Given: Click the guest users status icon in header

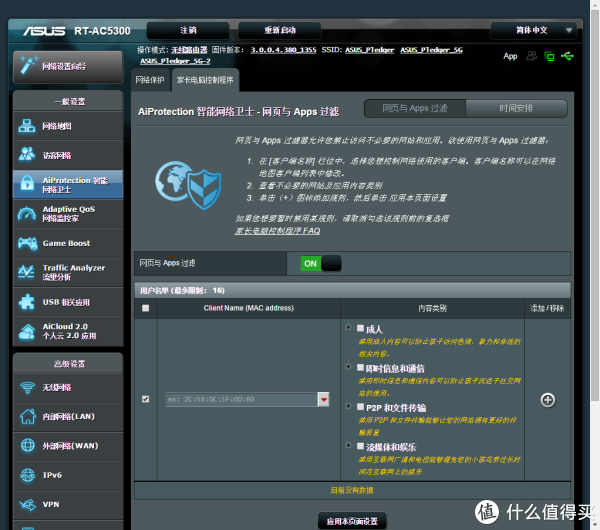Looking at the screenshot, I should [531, 56].
